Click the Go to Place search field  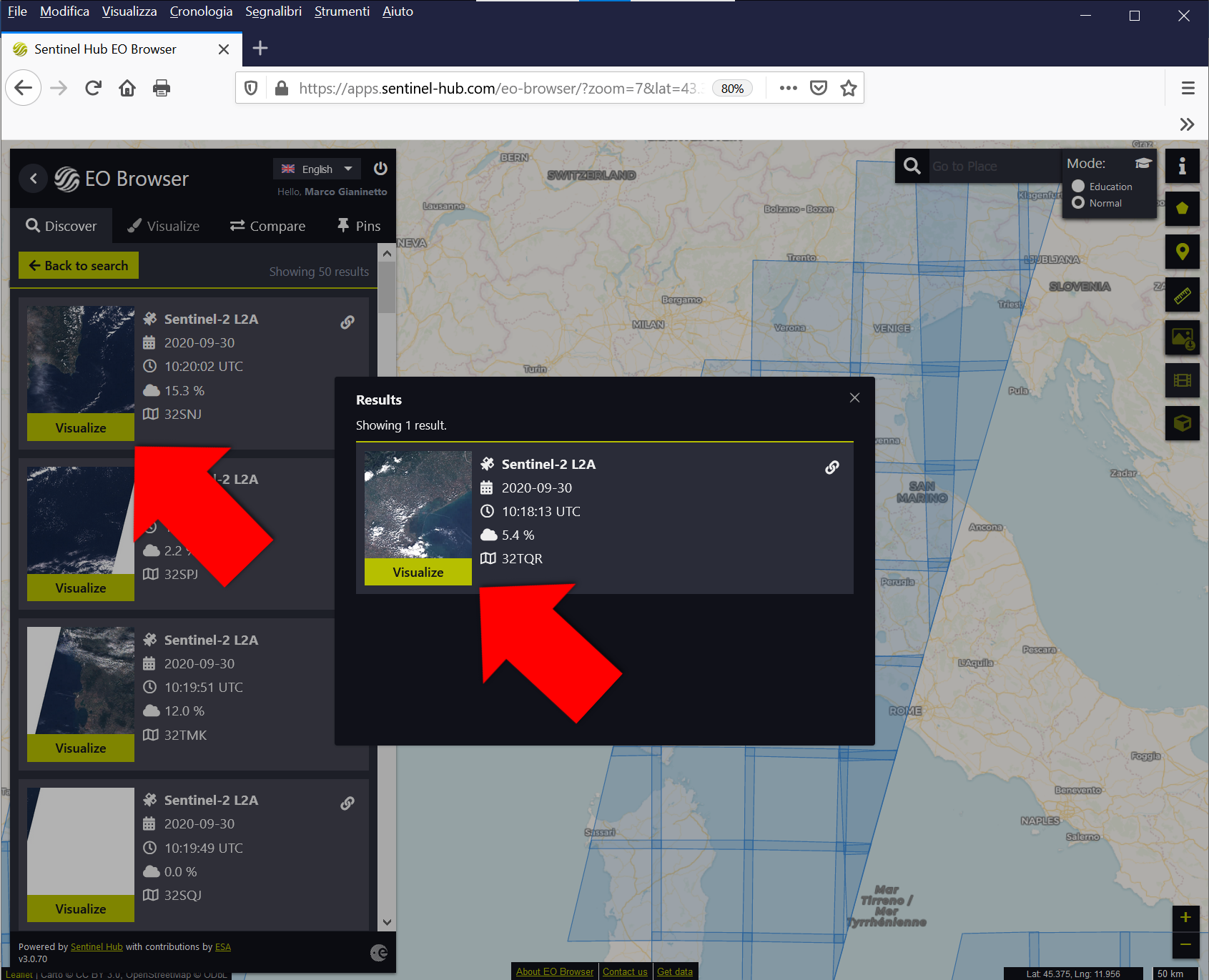tap(994, 166)
